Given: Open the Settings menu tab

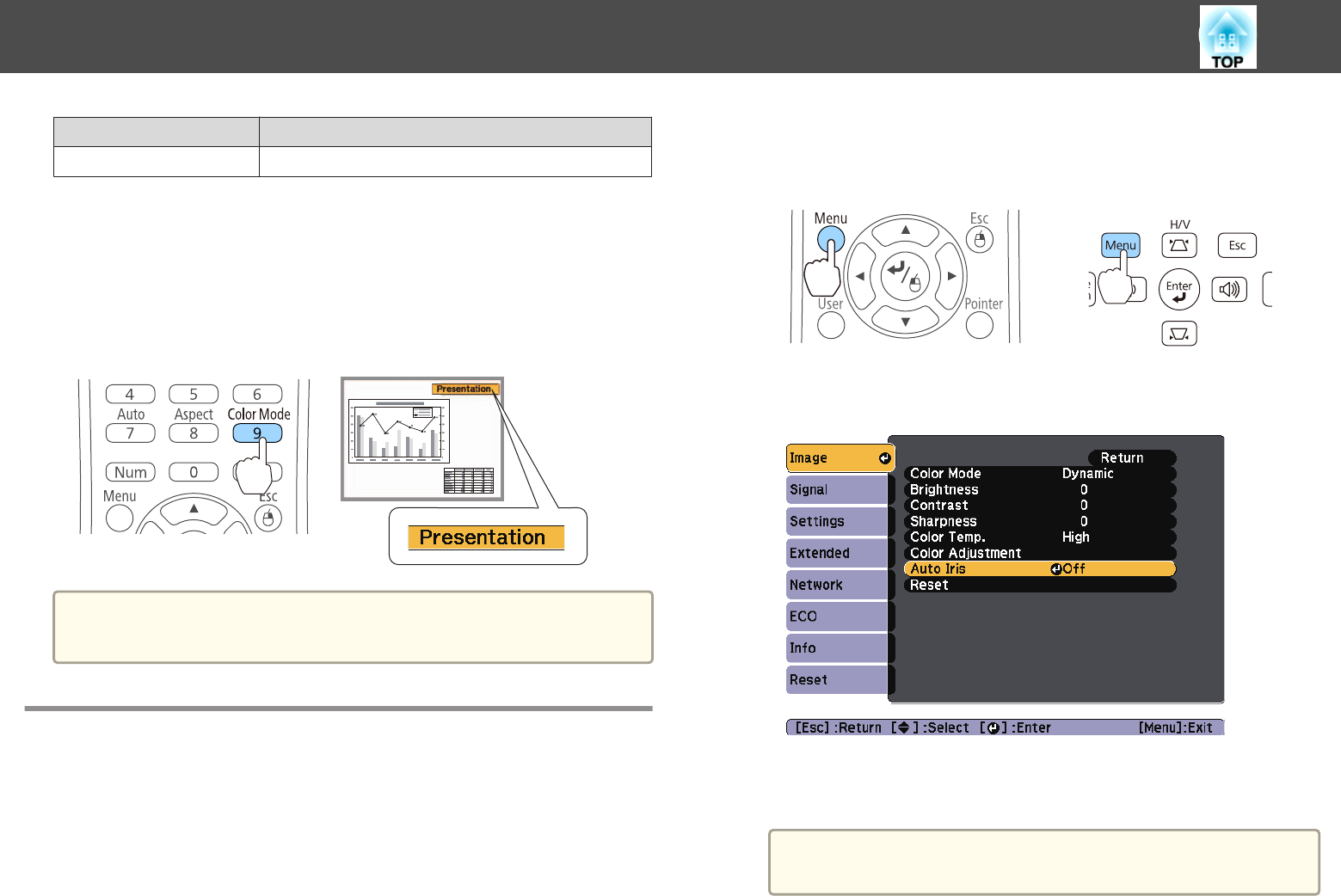Looking at the screenshot, I should click(836, 521).
